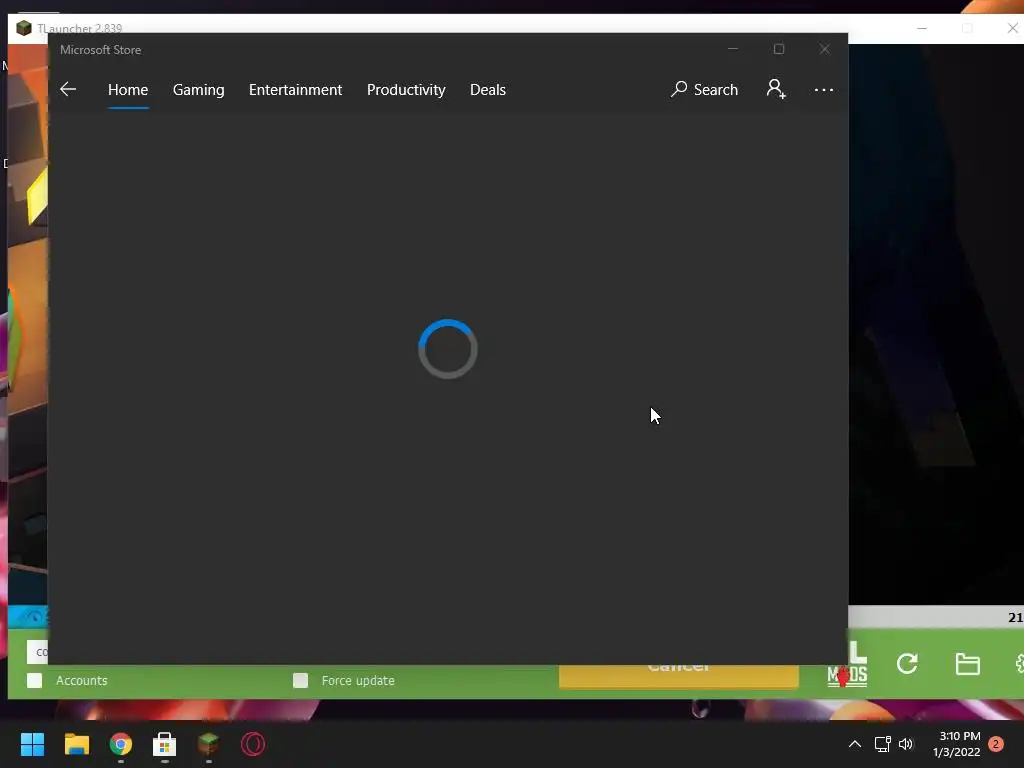Click the yellow Cancel button in TLauncher

tap(679, 676)
